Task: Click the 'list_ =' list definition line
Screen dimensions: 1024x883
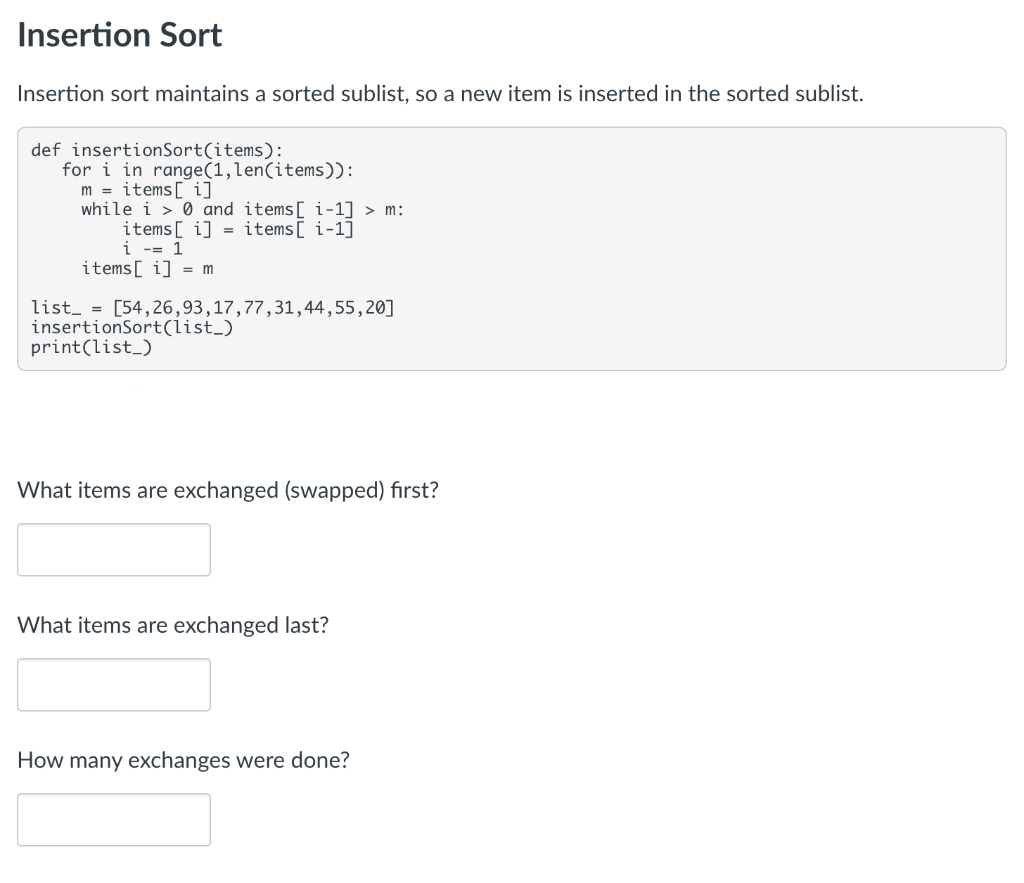Action: point(212,308)
